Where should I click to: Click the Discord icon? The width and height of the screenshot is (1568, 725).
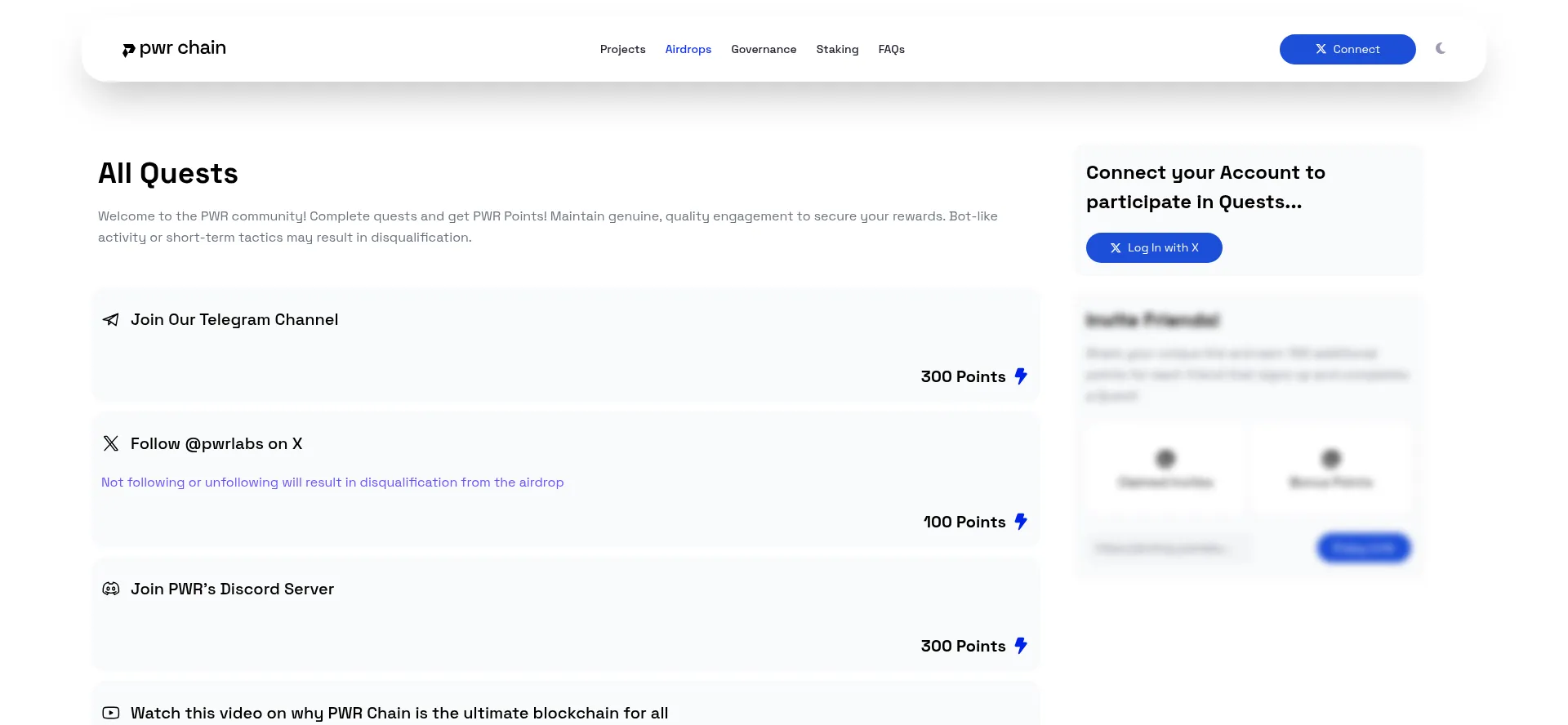tap(111, 589)
